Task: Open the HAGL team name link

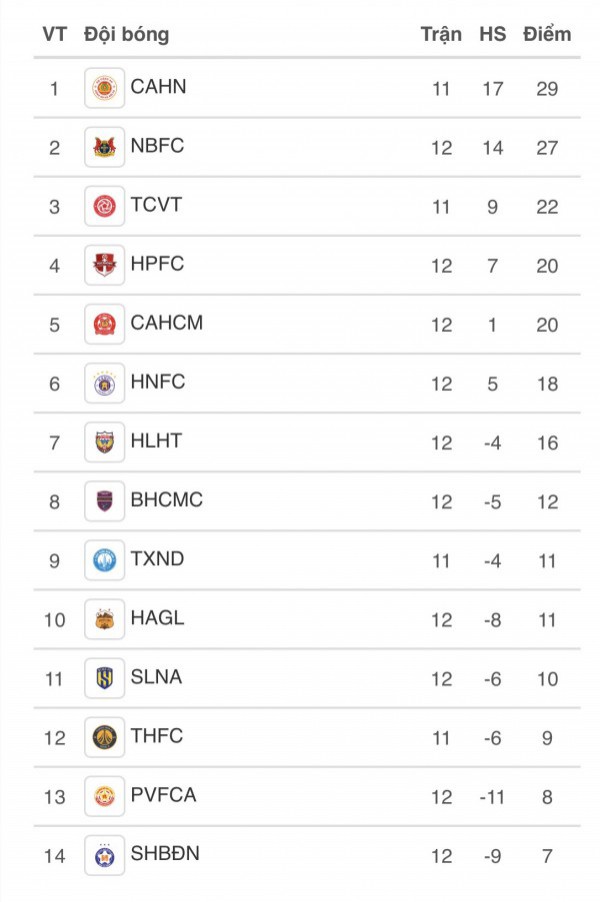Action: pos(157,618)
